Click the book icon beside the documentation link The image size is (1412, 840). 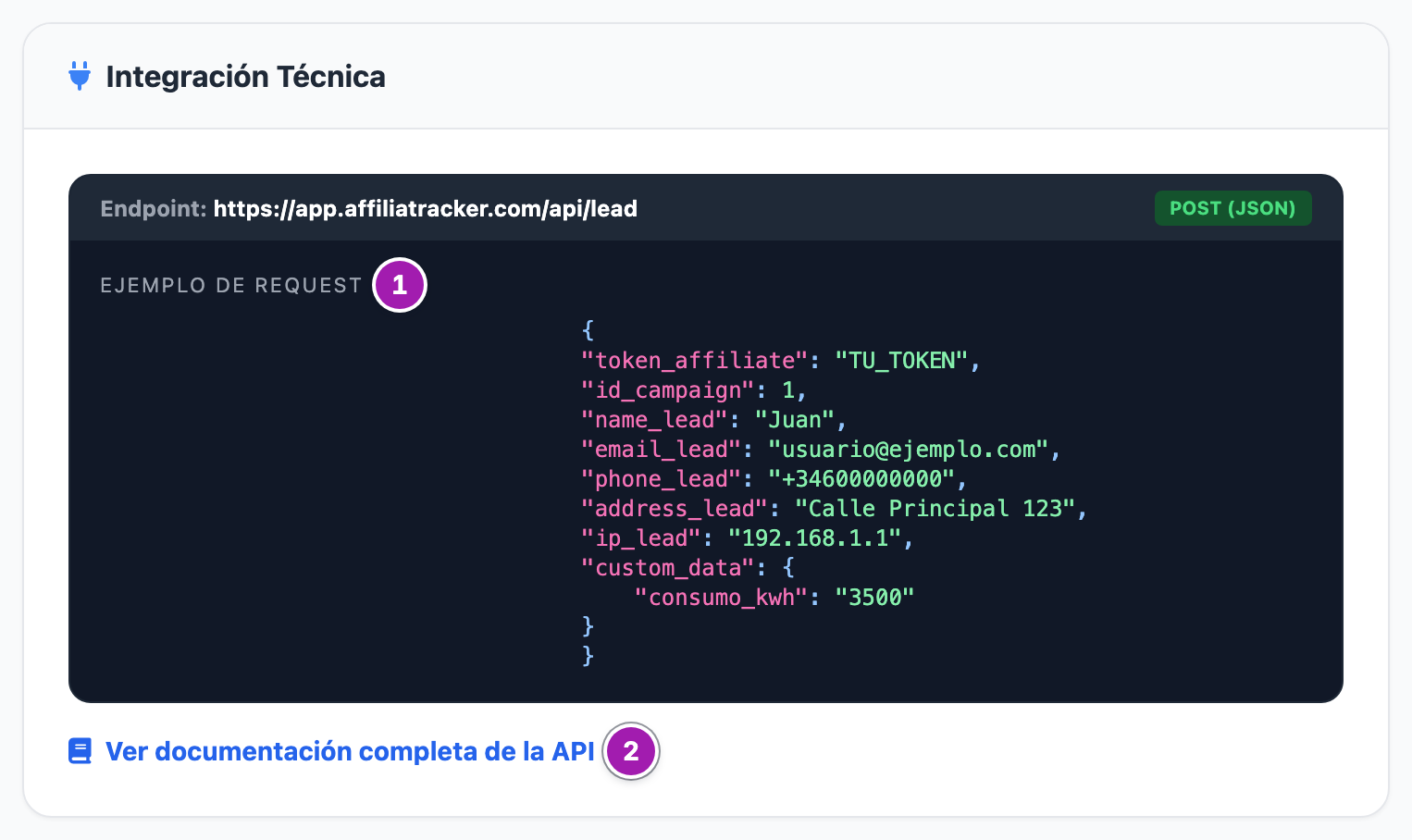(x=81, y=751)
